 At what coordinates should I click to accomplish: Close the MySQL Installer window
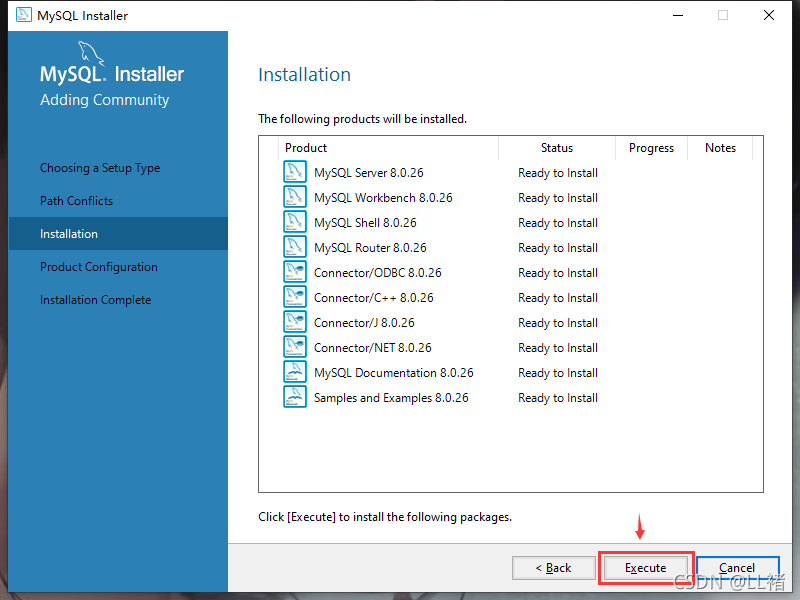click(x=769, y=15)
